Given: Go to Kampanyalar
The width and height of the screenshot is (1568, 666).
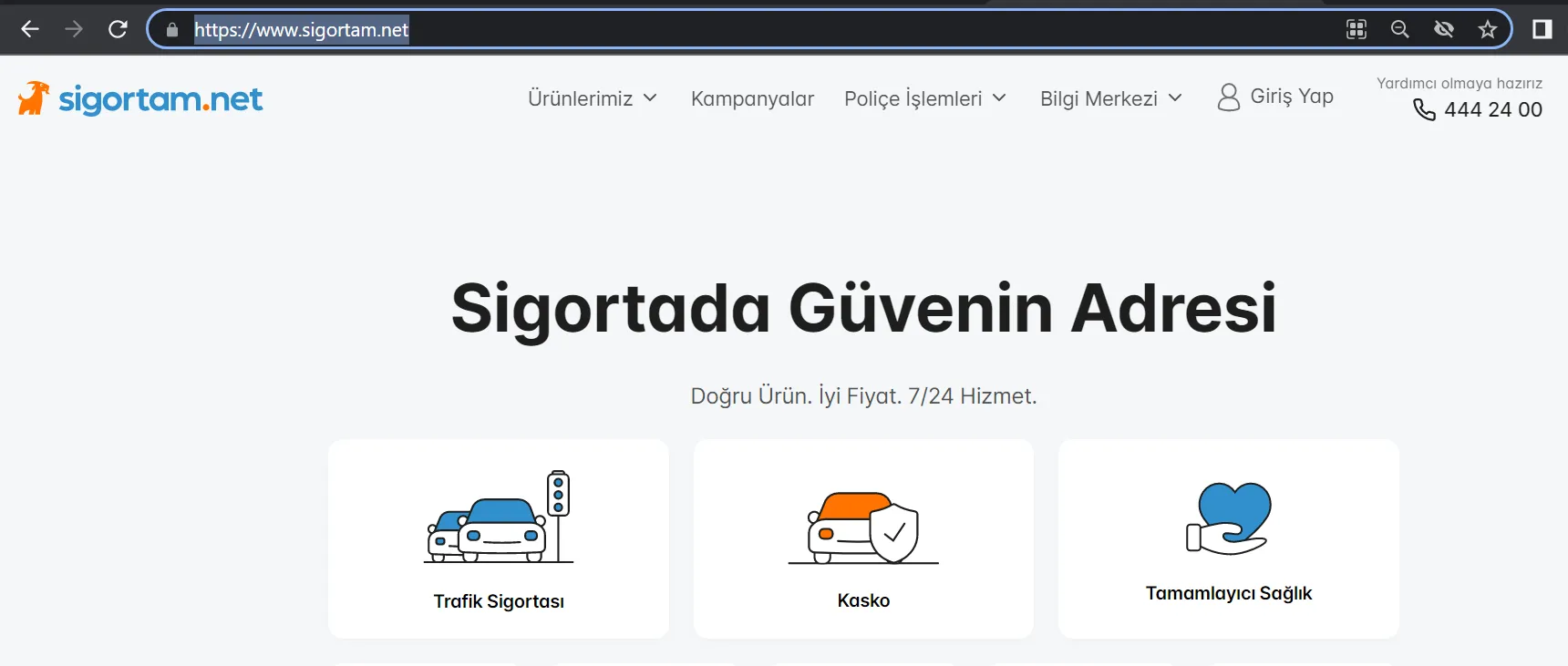Looking at the screenshot, I should pos(752,98).
